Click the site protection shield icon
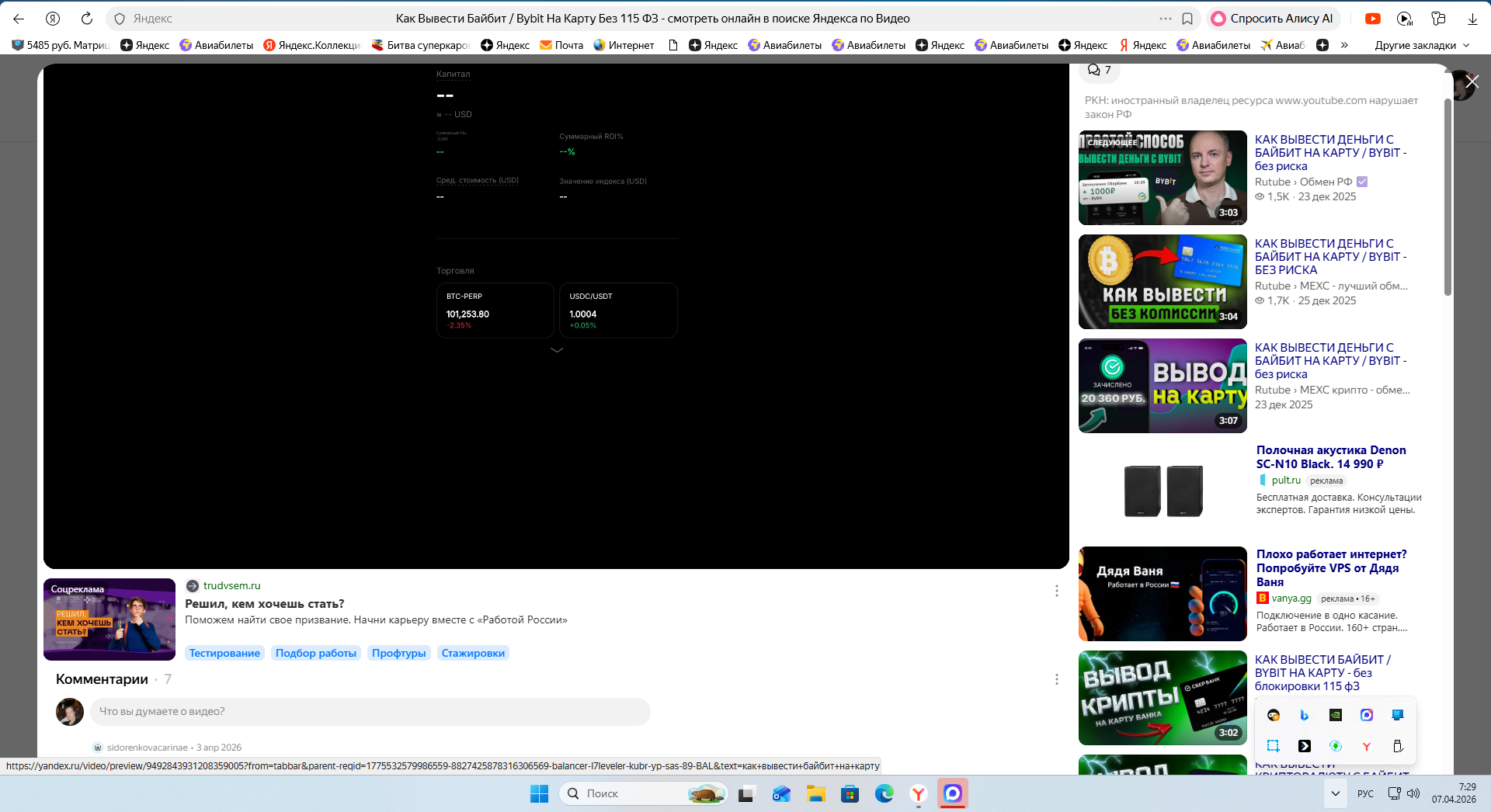The height and width of the screenshot is (812, 1491). click(120, 19)
